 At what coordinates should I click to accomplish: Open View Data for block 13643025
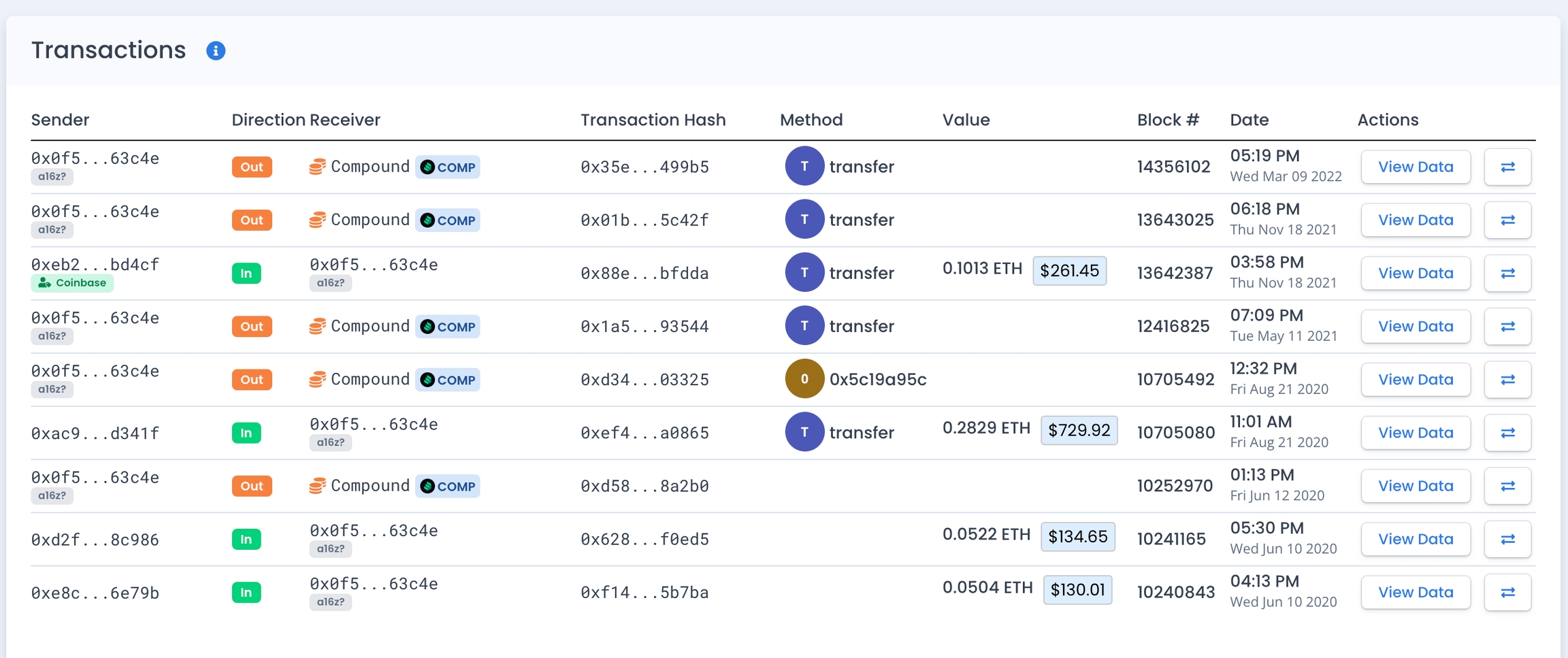[x=1415, y=220]
